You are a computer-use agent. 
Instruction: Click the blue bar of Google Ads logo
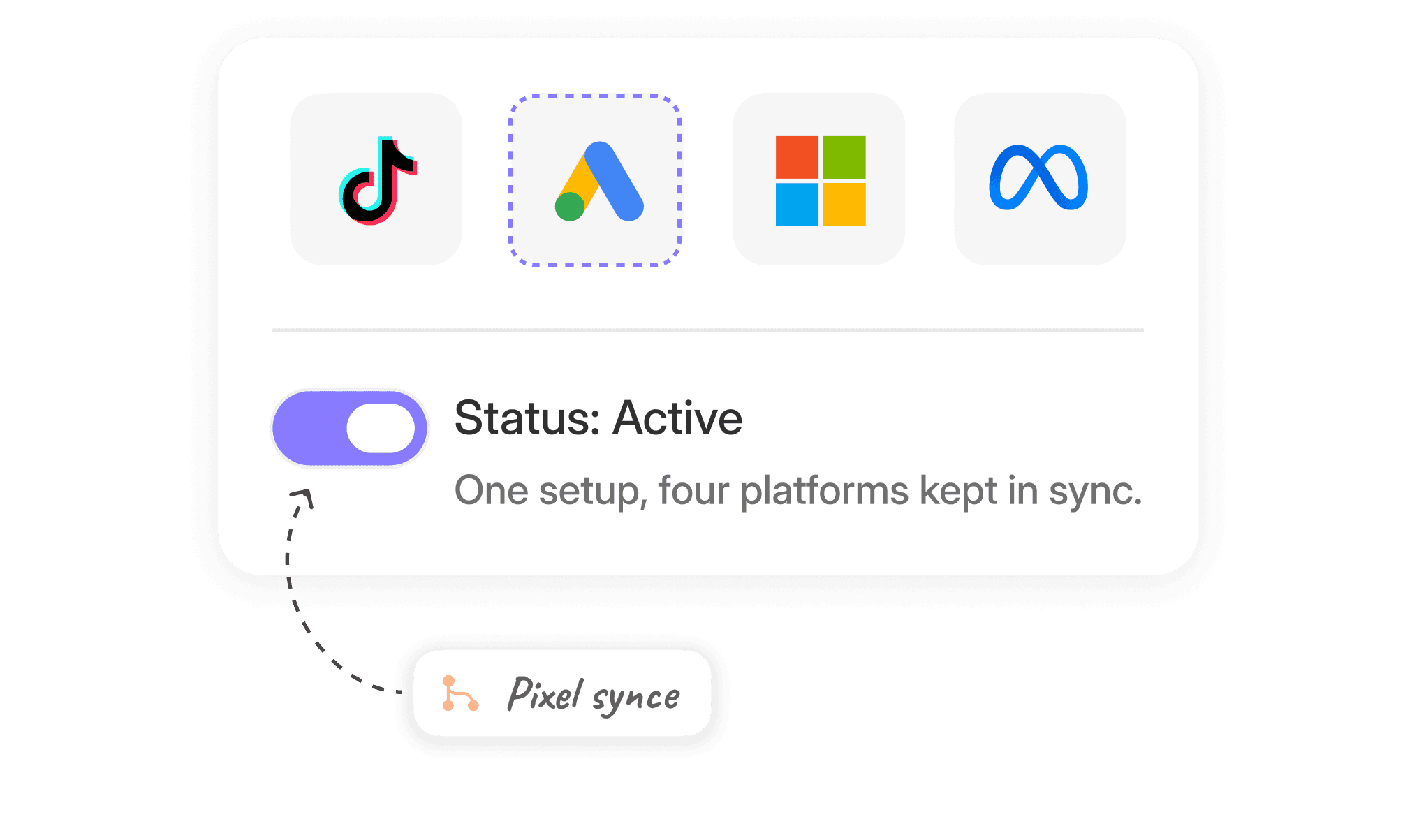coord(614,181)
